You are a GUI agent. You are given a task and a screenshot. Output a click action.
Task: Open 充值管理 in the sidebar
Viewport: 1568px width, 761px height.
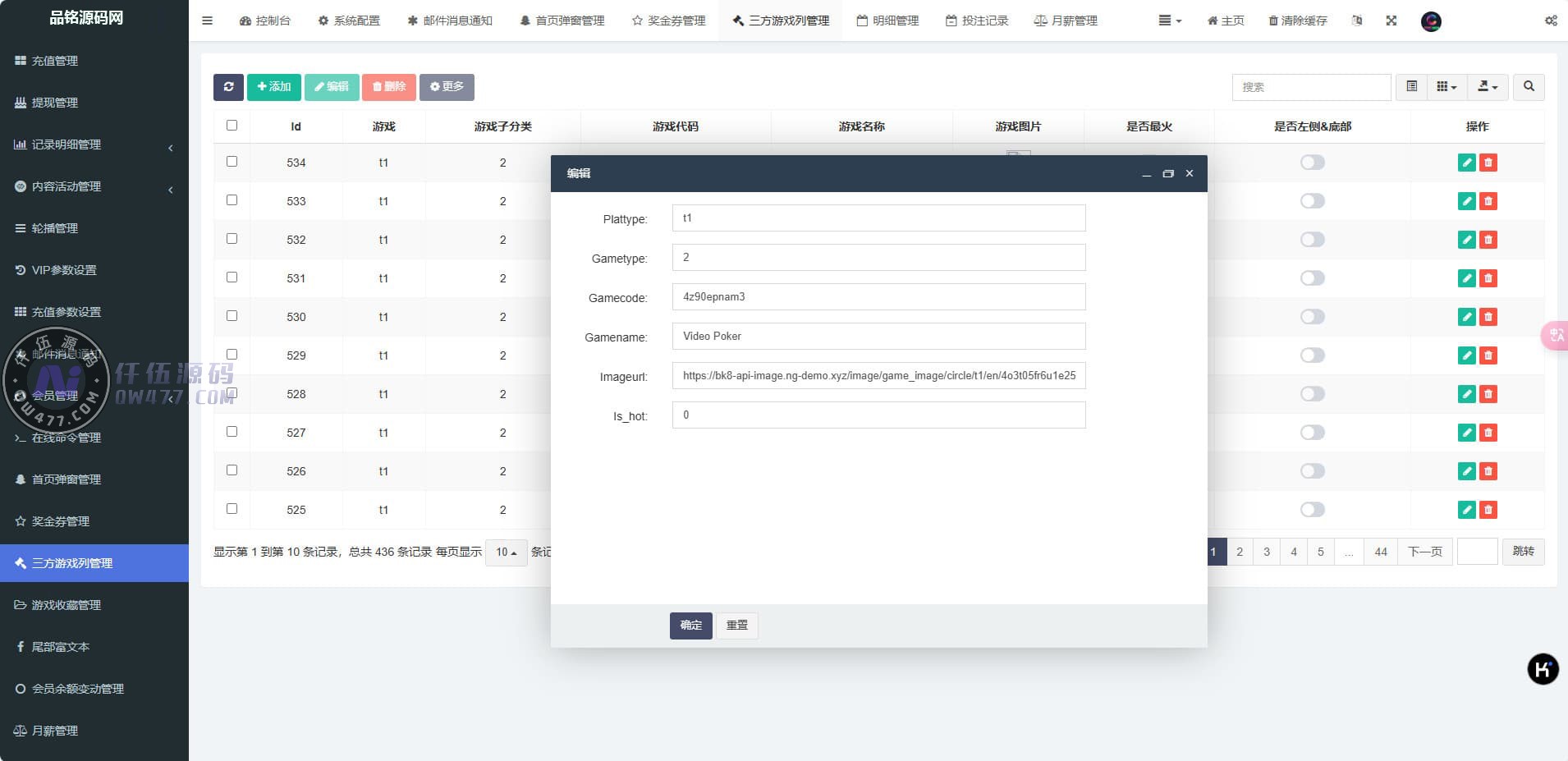click(x=55, y=61)
